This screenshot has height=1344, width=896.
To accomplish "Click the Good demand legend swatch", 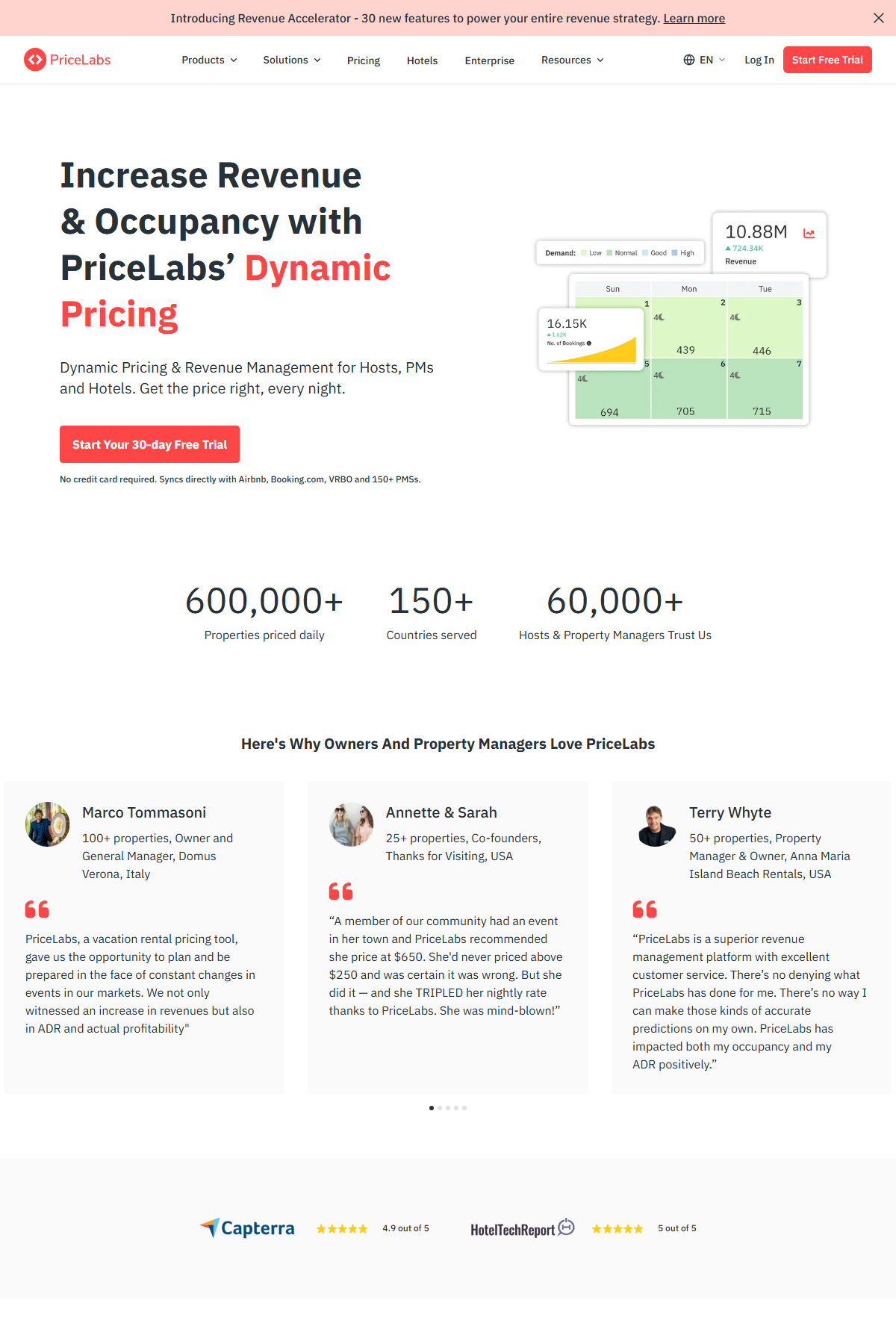I will tap(645, 253).
